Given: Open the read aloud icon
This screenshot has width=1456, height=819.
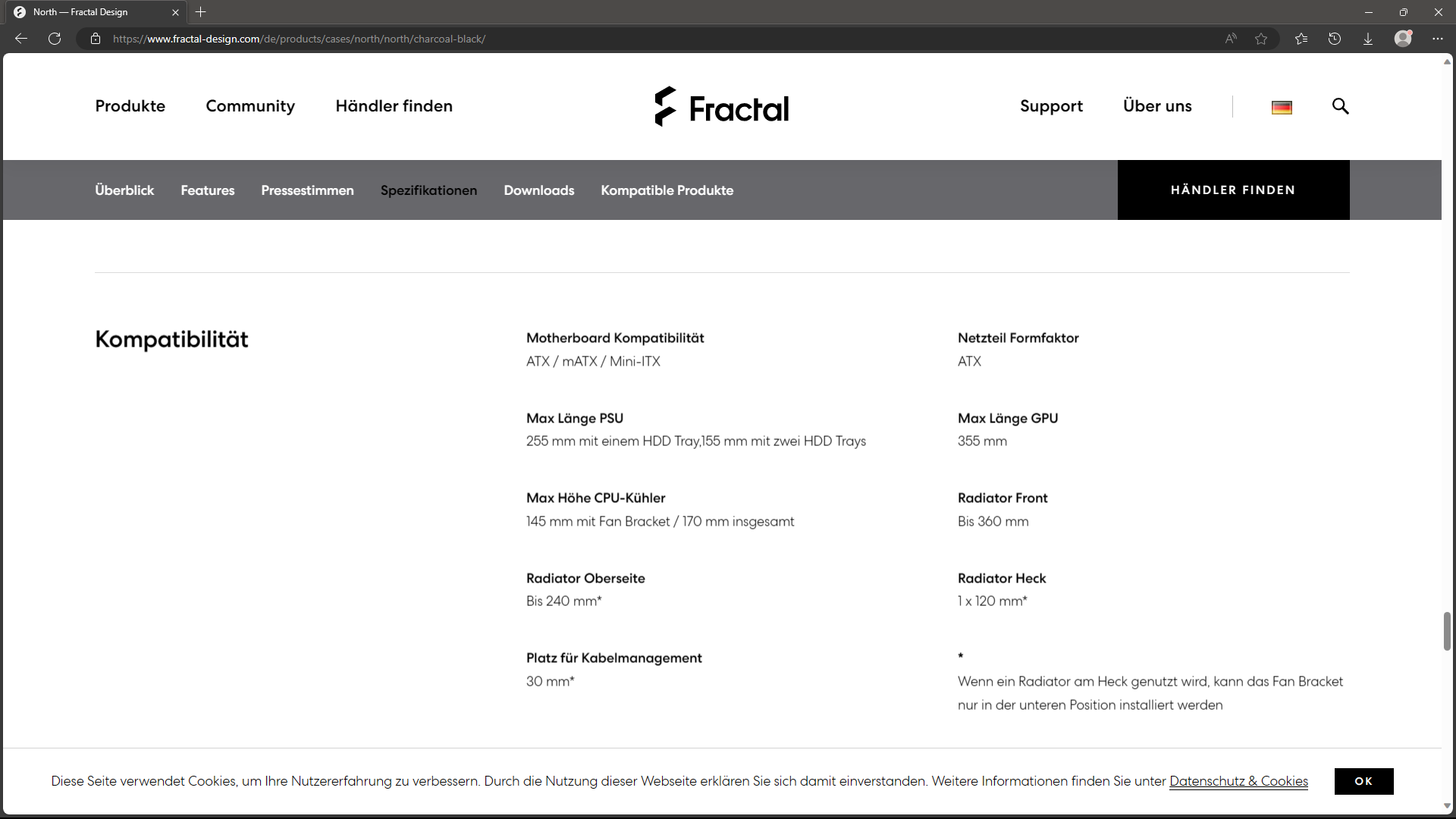Looking at the screenshot, I should point(1231,39).
